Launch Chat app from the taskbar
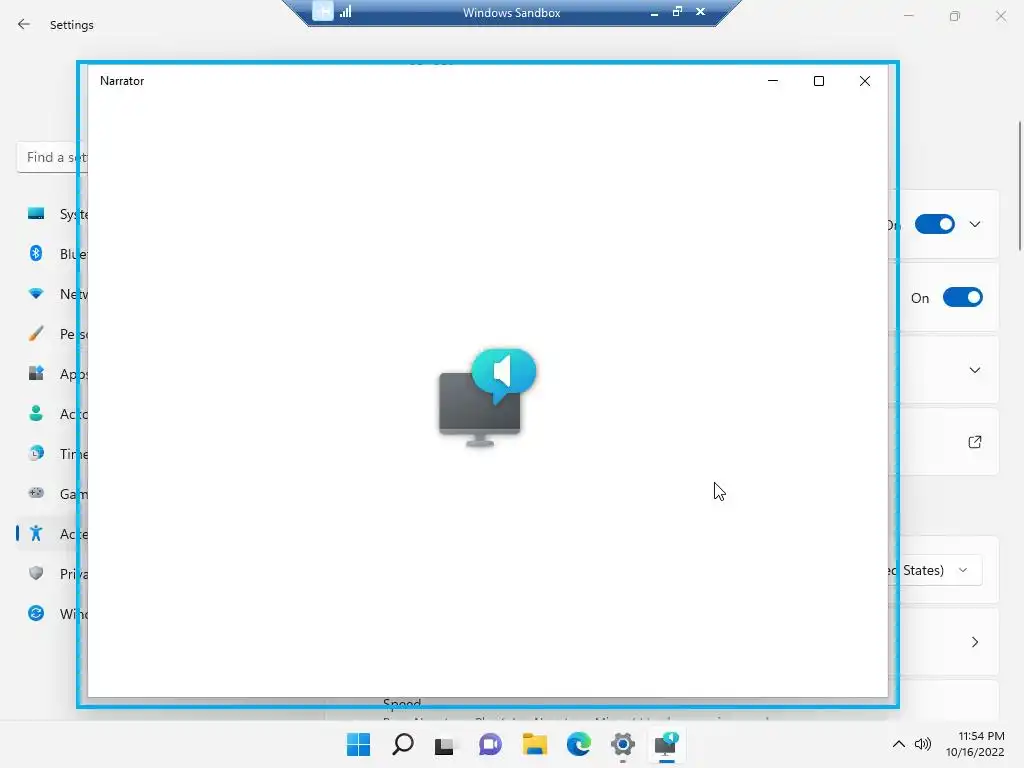Screen dimensions: 1024x768 [x=490, y=744]
